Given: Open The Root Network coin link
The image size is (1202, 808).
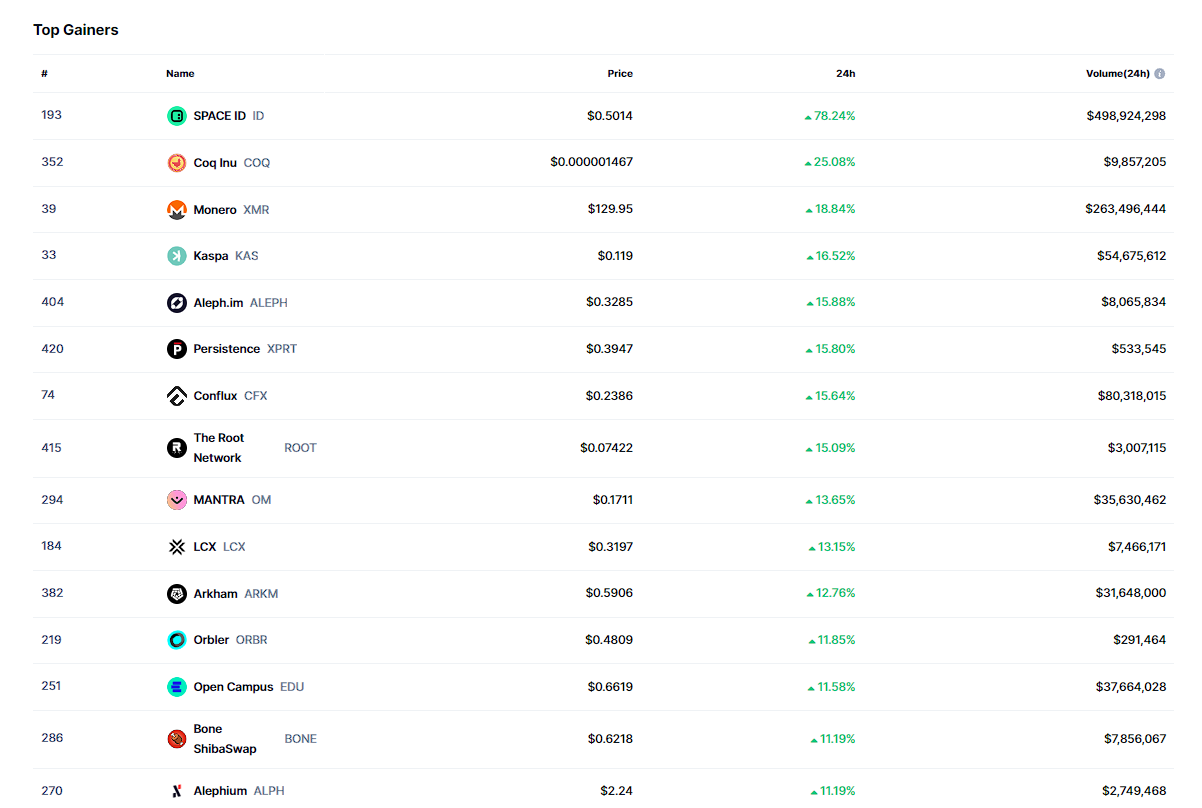Looking at the screenshot, I should (218, 448).
